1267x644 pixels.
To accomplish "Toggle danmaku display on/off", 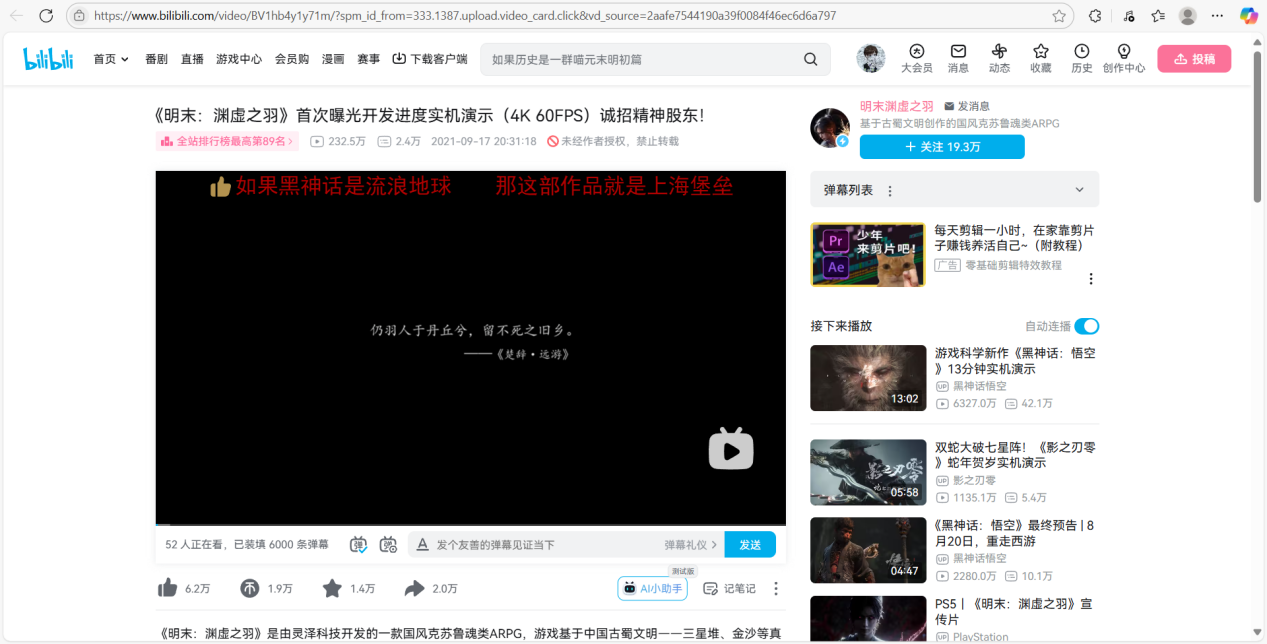I will [358, 545].
